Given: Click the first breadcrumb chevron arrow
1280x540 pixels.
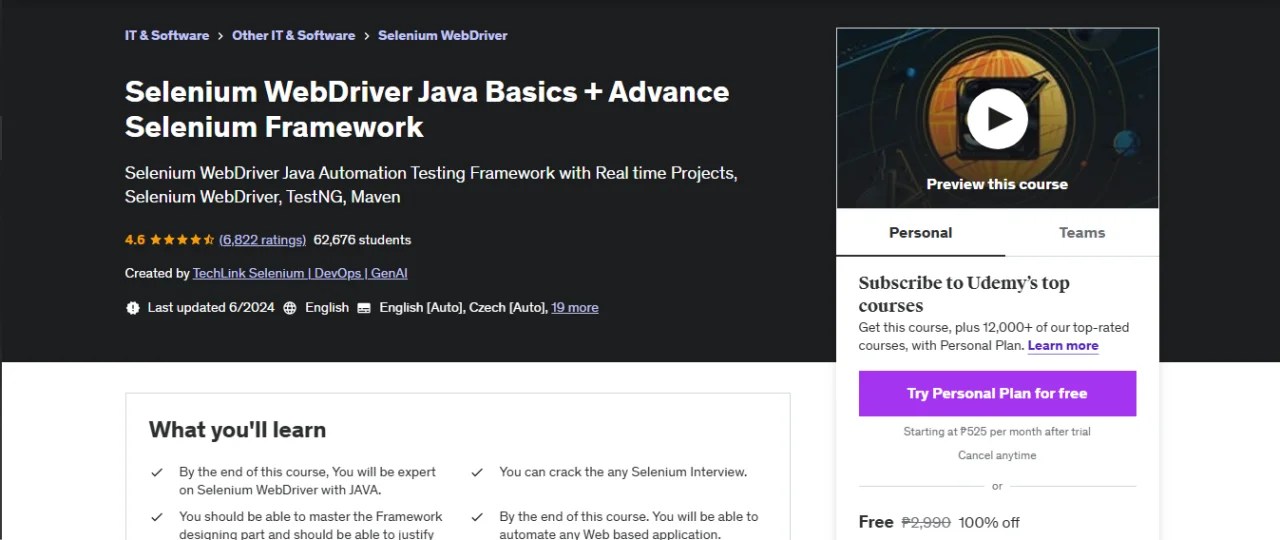Looking at the screenshot, I should 221,36.
